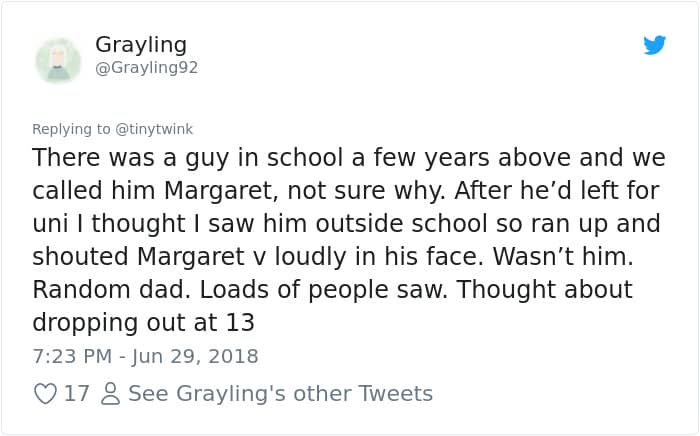Click 'dropping out at 13' text
Screen dimensions: 700x436
(x=144, y=323)
